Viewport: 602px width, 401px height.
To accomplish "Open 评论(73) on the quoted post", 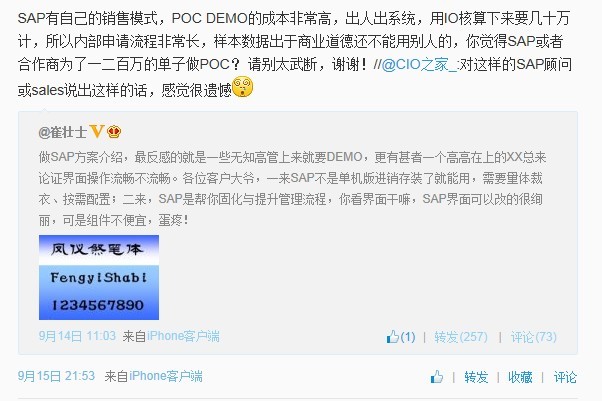I will pos(533,337).
